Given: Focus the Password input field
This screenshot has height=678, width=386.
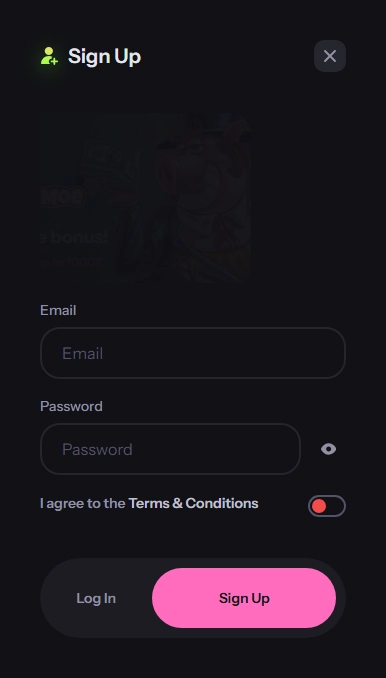Looking at the screenshot, I should [x=170, y=449].
